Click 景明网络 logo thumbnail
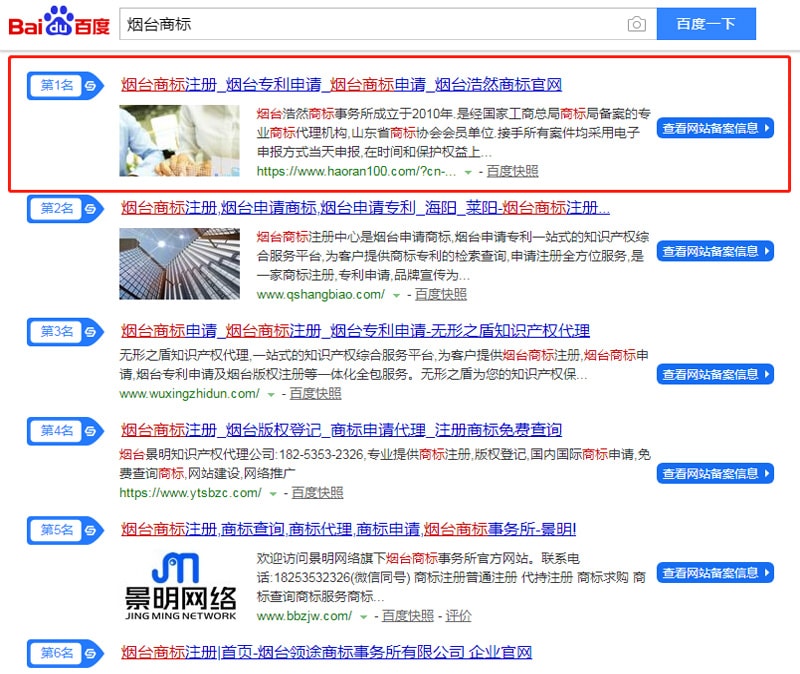 [180, 586]
